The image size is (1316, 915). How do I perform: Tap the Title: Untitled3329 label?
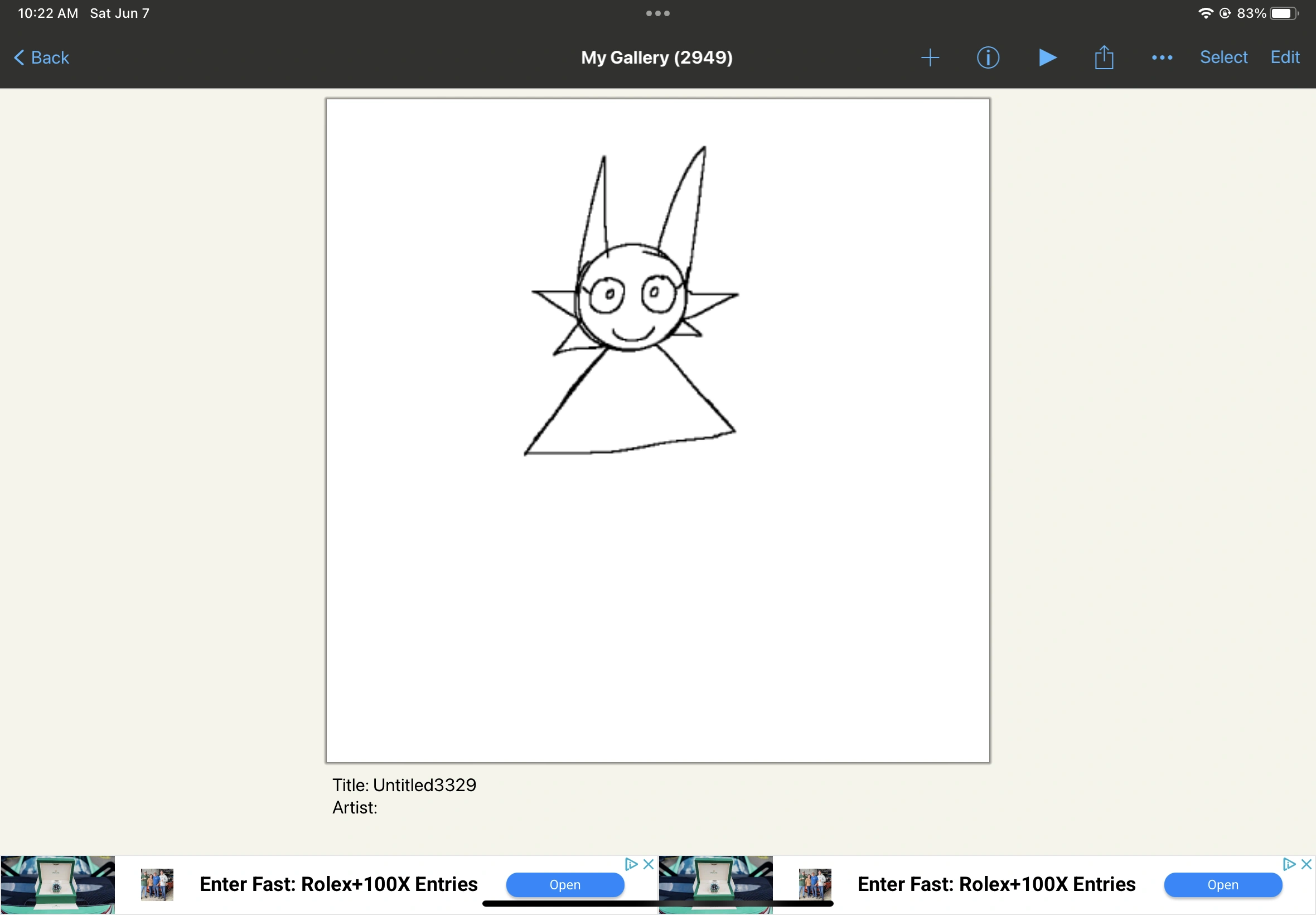click(404, 785)
